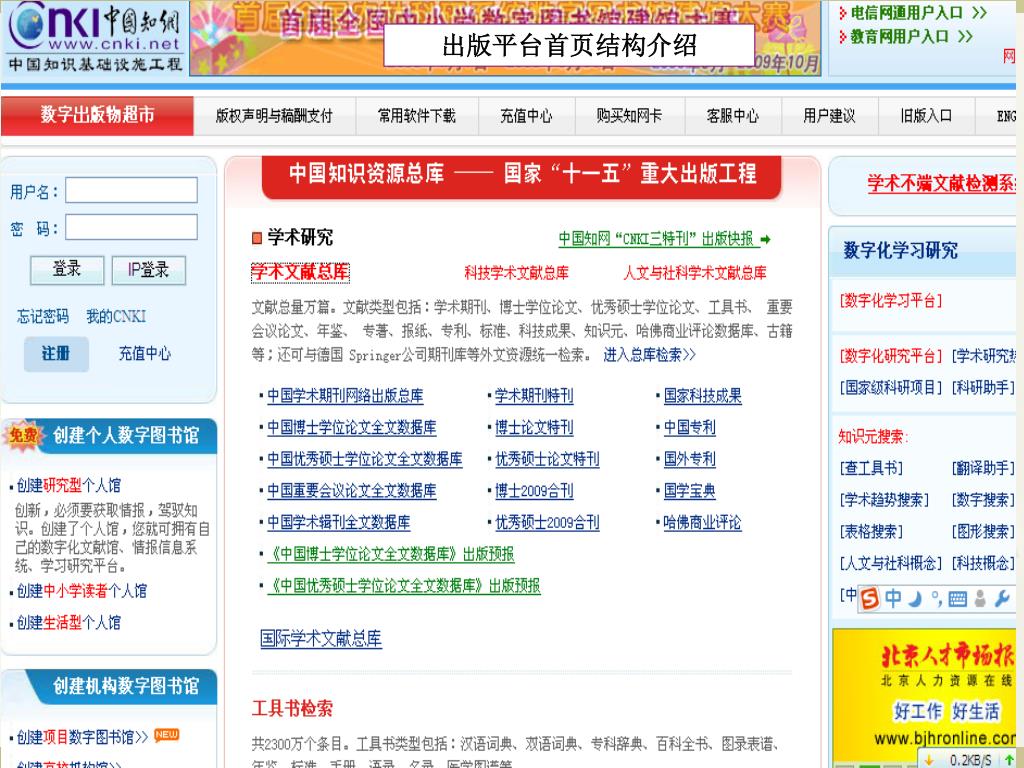Click into the 密码 input field
This screenshot has width=1024, height=768.
pyautogui.click(x=131, y=227)
